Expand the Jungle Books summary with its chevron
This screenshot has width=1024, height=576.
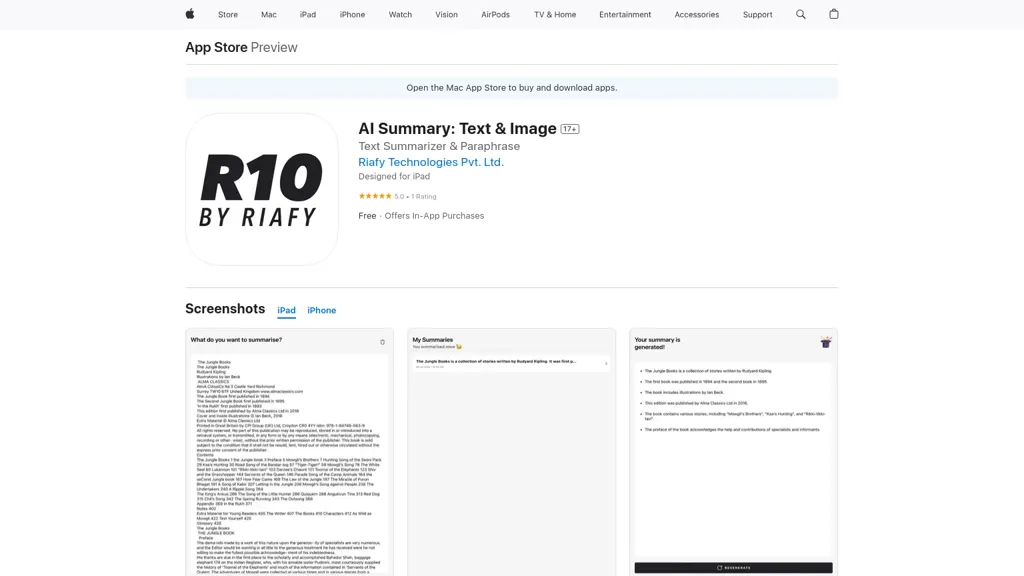pyautogui.click(x=606, y=363)
